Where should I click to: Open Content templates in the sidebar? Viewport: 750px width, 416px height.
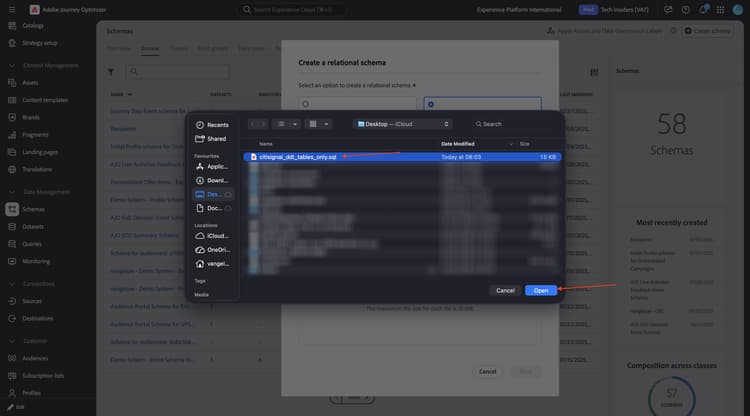tap(45, 100)
